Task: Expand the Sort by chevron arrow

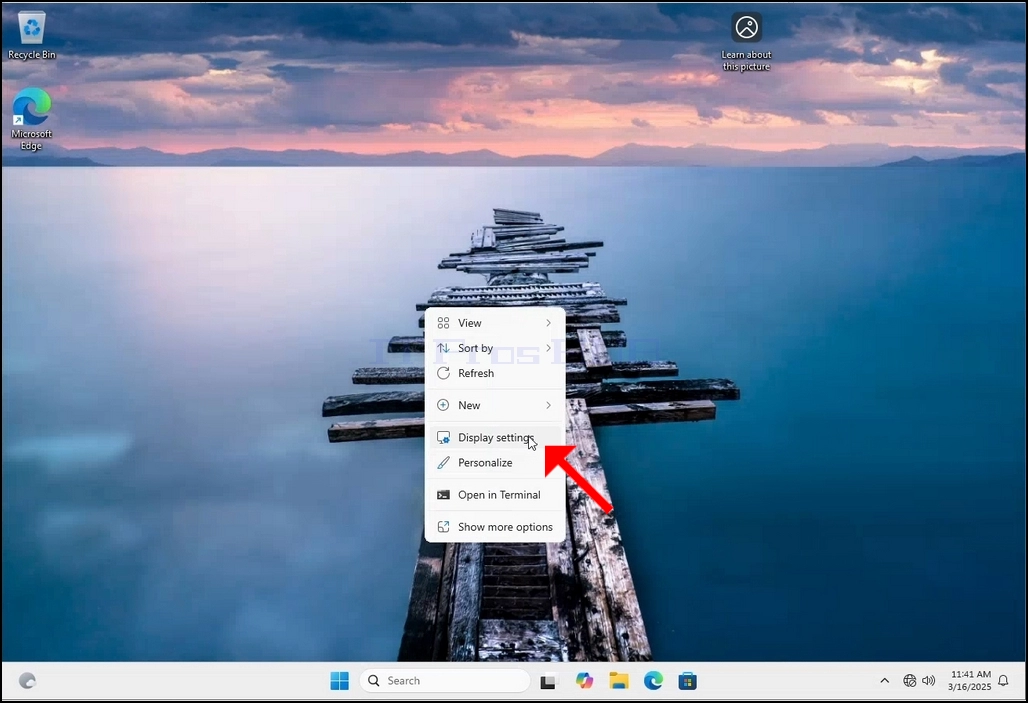Action: (x=548, y=348)
